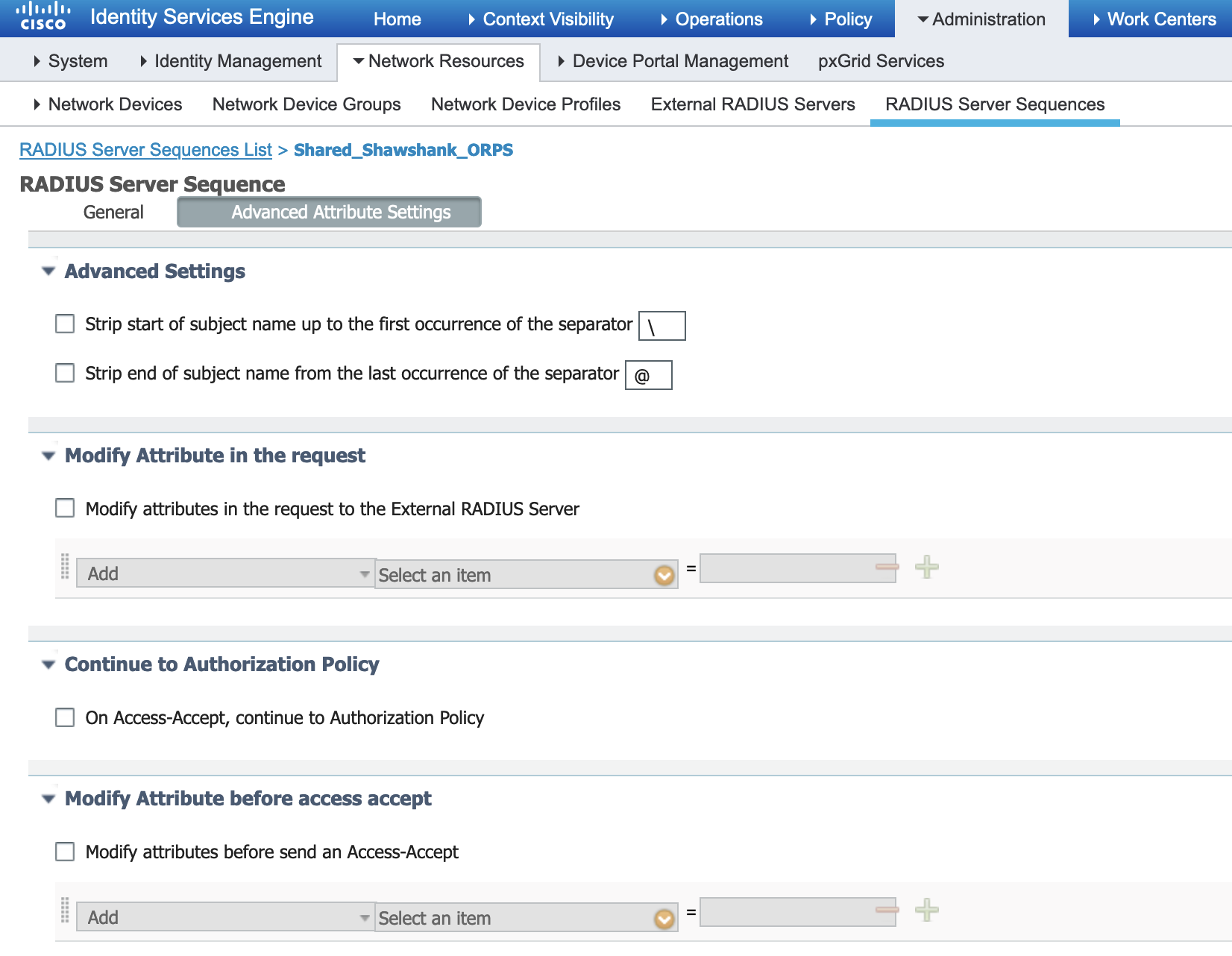
Task: Collapse the Advanced Settings section
Action: pyautogui.click(x=49, y=271)
